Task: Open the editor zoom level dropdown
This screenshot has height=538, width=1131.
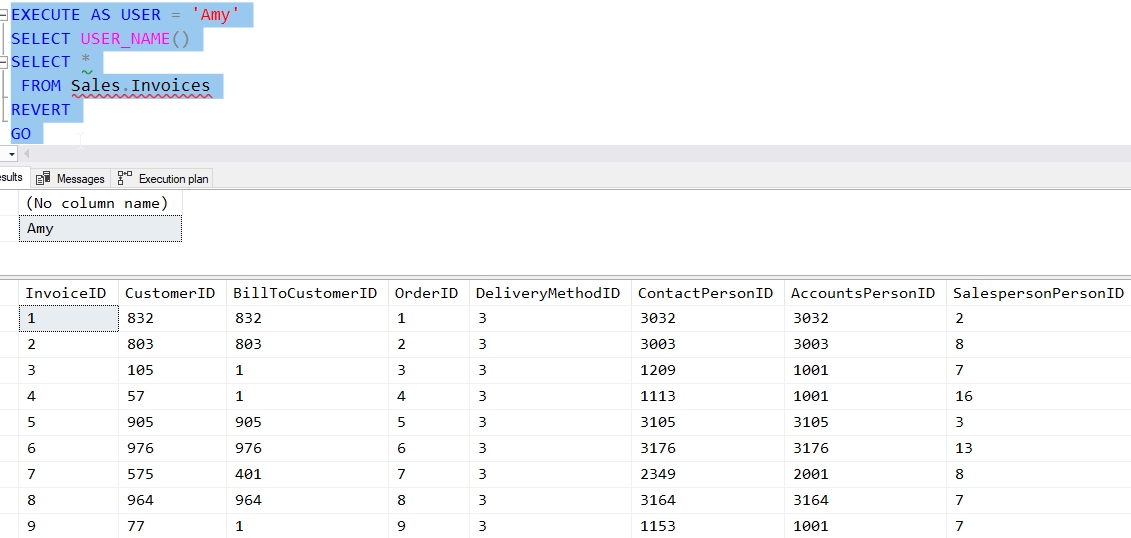Action: click(x=11, y=154)
